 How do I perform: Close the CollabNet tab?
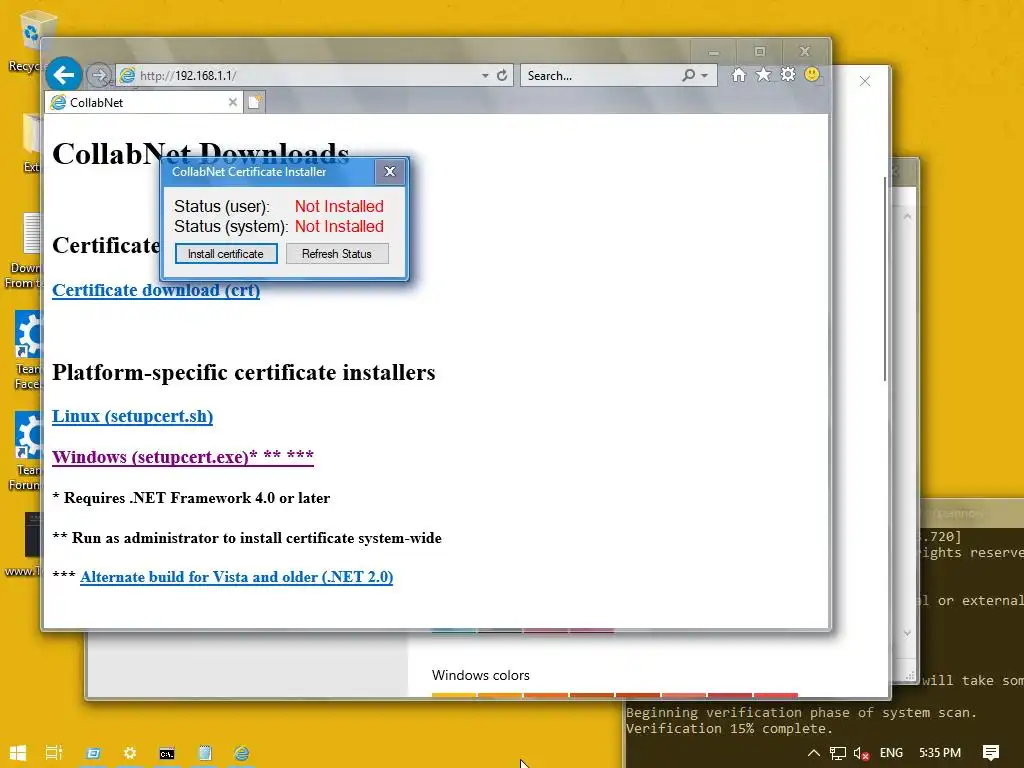(232, 103)
